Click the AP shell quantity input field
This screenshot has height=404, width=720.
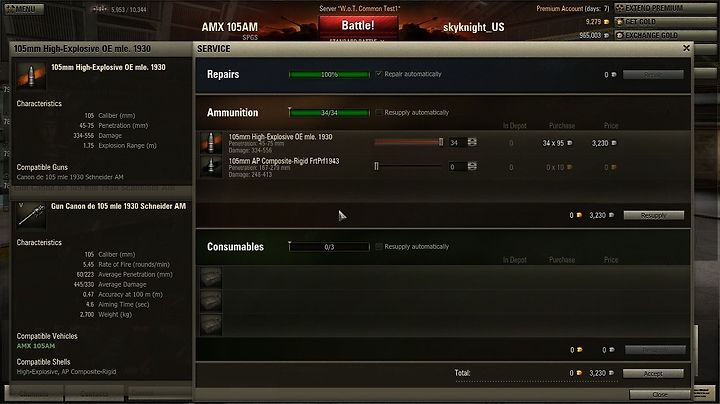457,167
